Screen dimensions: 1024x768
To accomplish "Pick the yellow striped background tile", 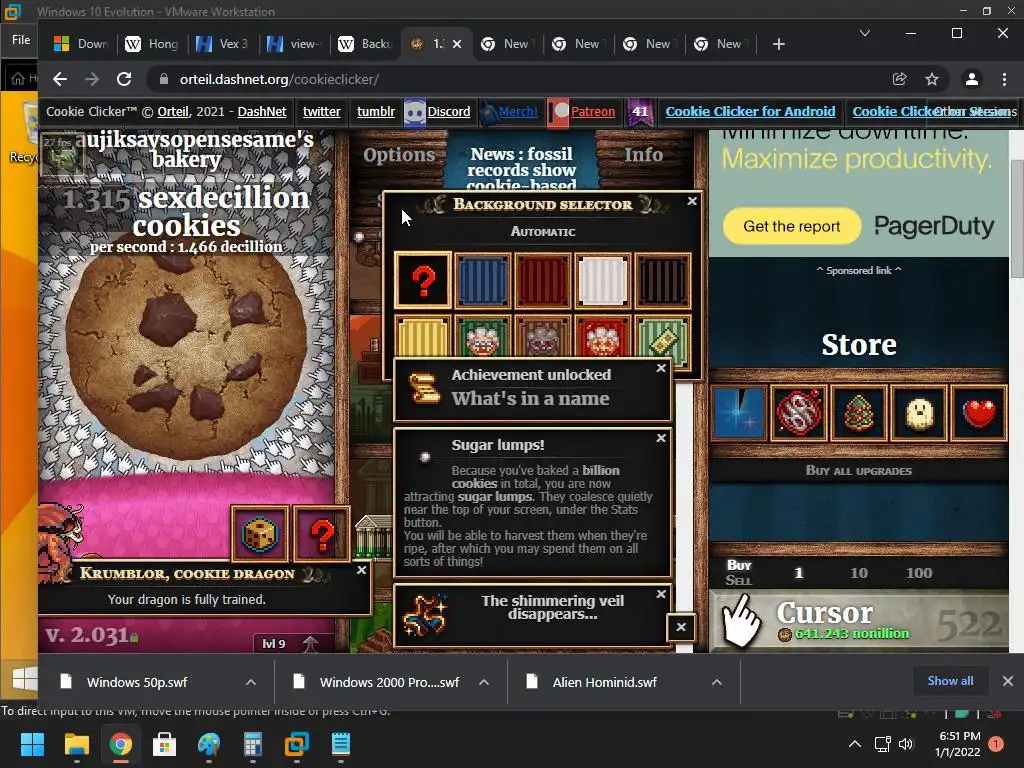I will [x=423, y=337].
